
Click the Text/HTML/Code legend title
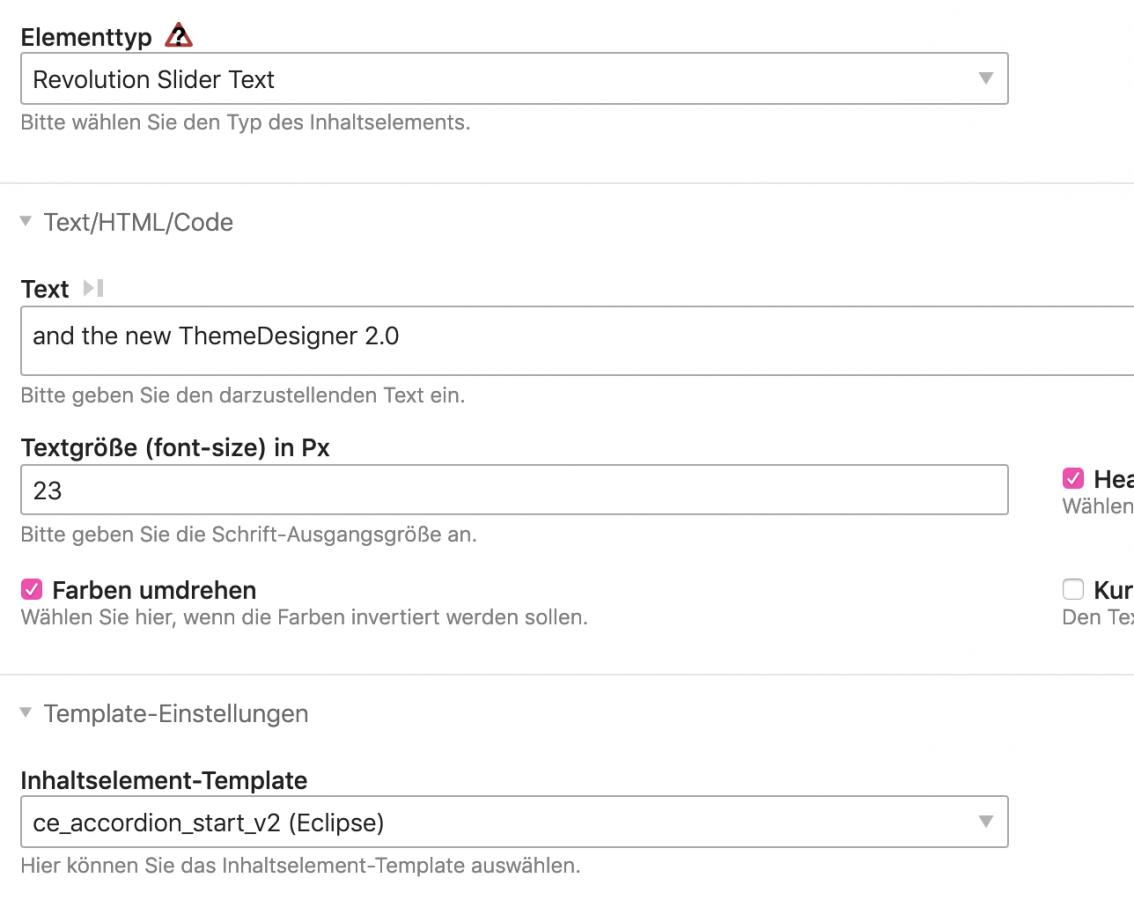click(x=138, y=222)
